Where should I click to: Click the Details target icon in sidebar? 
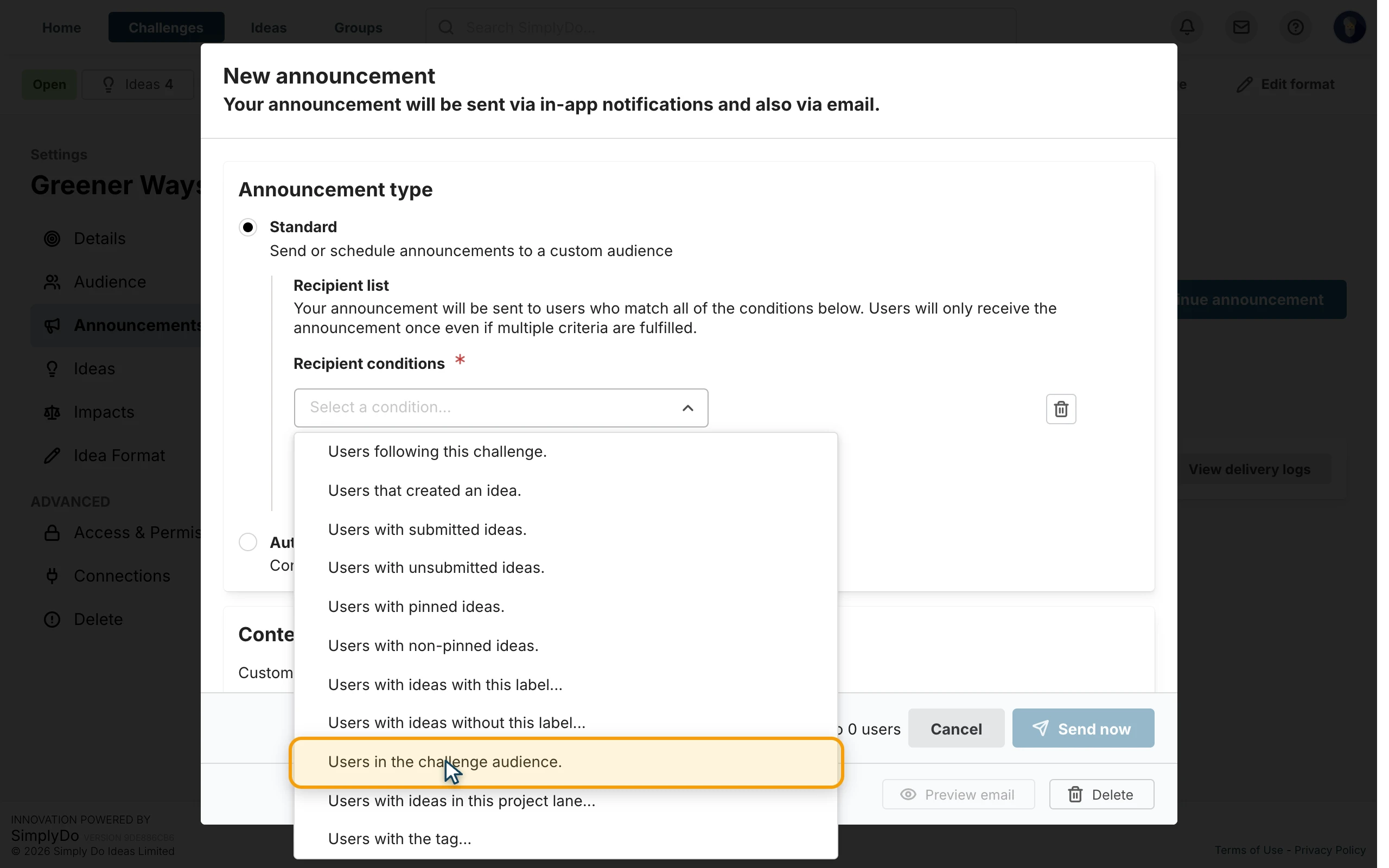coord(52,238)
